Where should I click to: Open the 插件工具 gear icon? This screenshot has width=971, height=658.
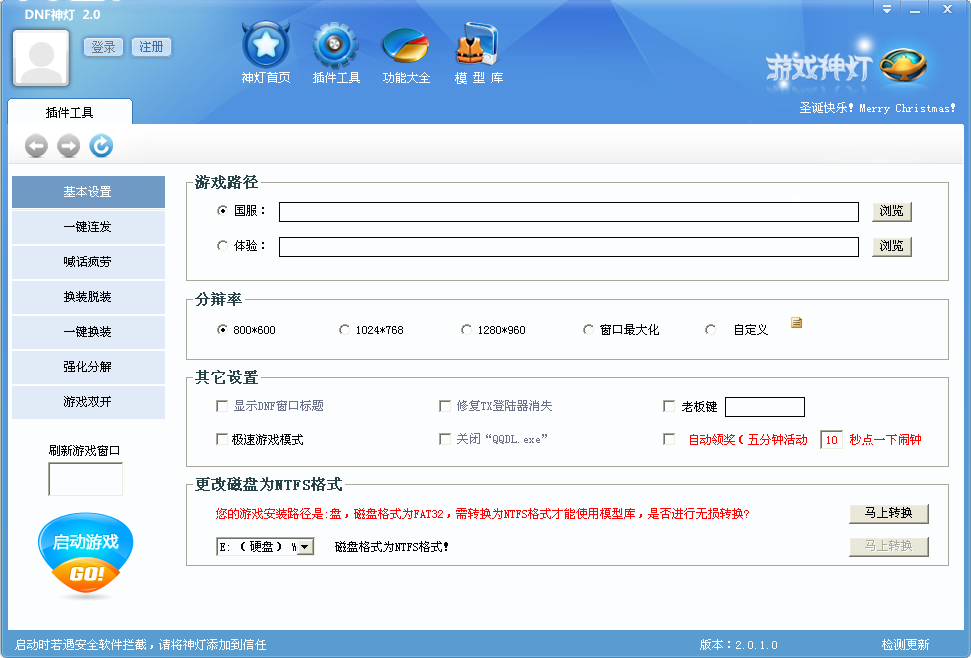(335, 45)
